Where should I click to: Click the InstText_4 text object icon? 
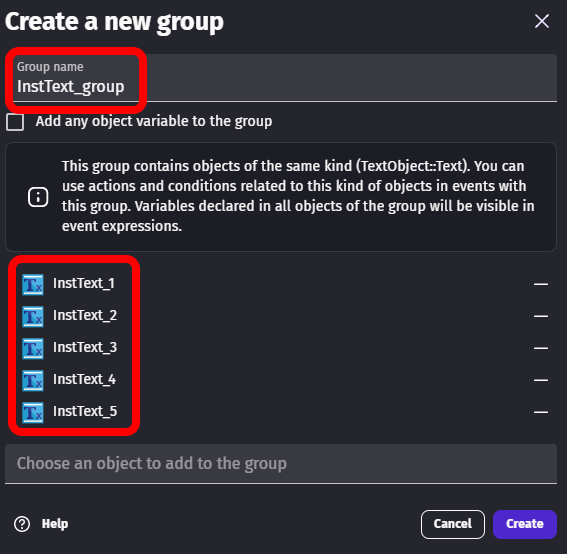pos(33,380)
